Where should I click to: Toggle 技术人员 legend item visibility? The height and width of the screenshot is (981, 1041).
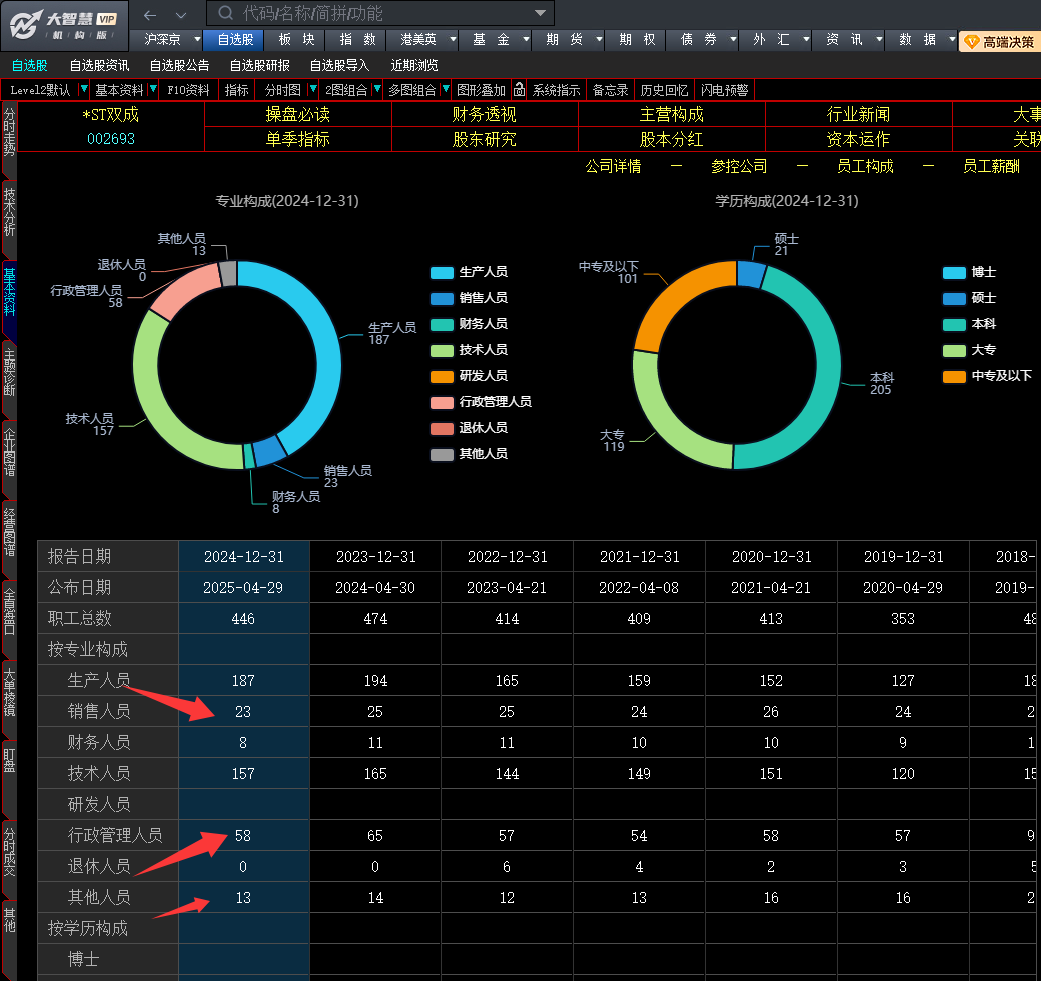pyautogui.click(x=469, y=350)
